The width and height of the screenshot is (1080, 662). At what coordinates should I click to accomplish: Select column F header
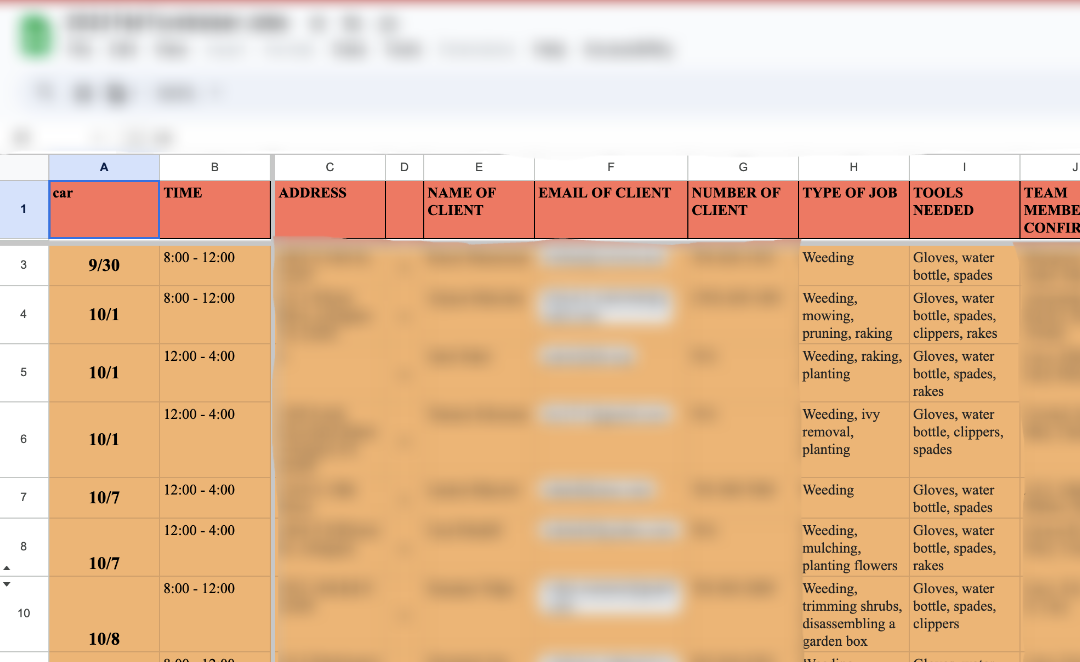point(611,167)
